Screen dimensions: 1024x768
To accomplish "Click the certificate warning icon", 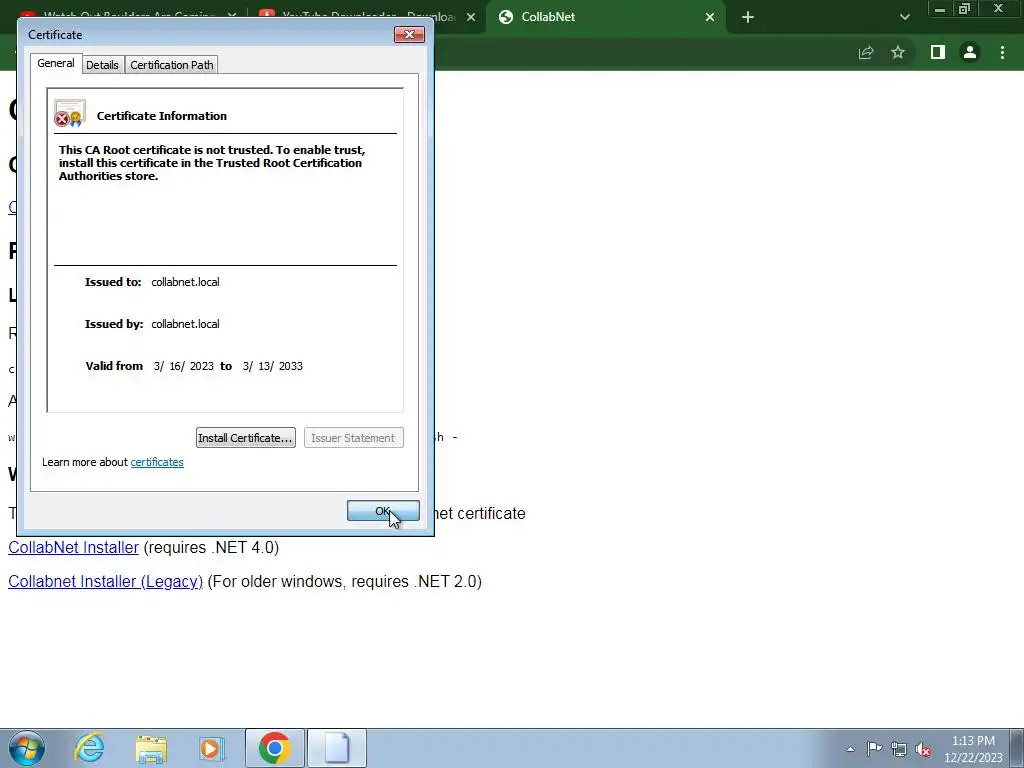I will [70, 113].
